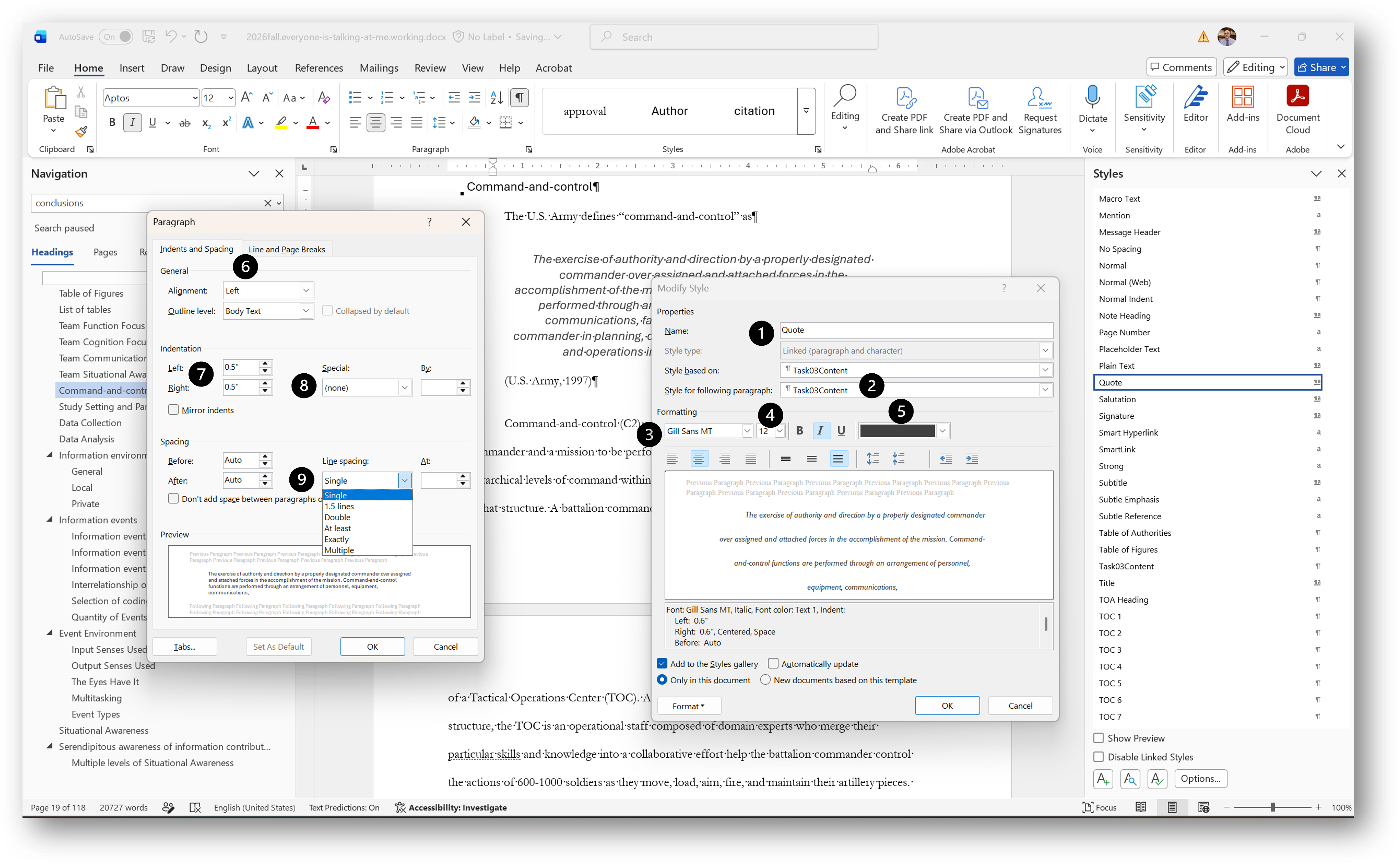Open the Editor tool in the ribbon
1400x864 pixels.
[x=1195, y=104]
